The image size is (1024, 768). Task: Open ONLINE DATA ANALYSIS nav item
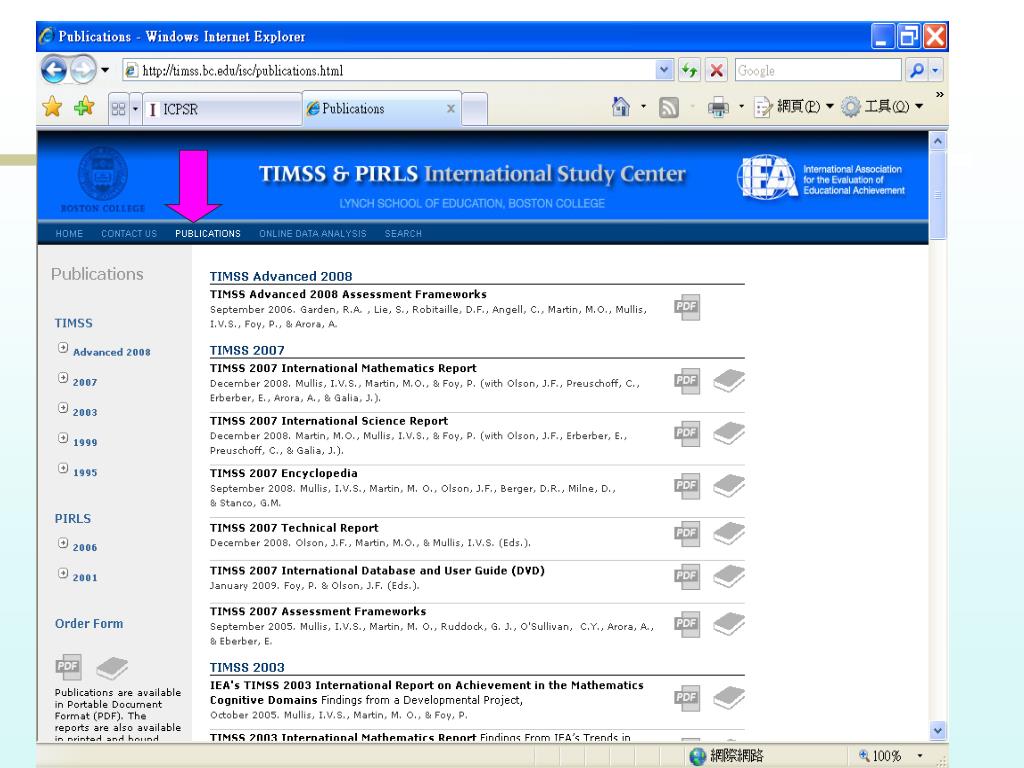click(x=312, y=233)
